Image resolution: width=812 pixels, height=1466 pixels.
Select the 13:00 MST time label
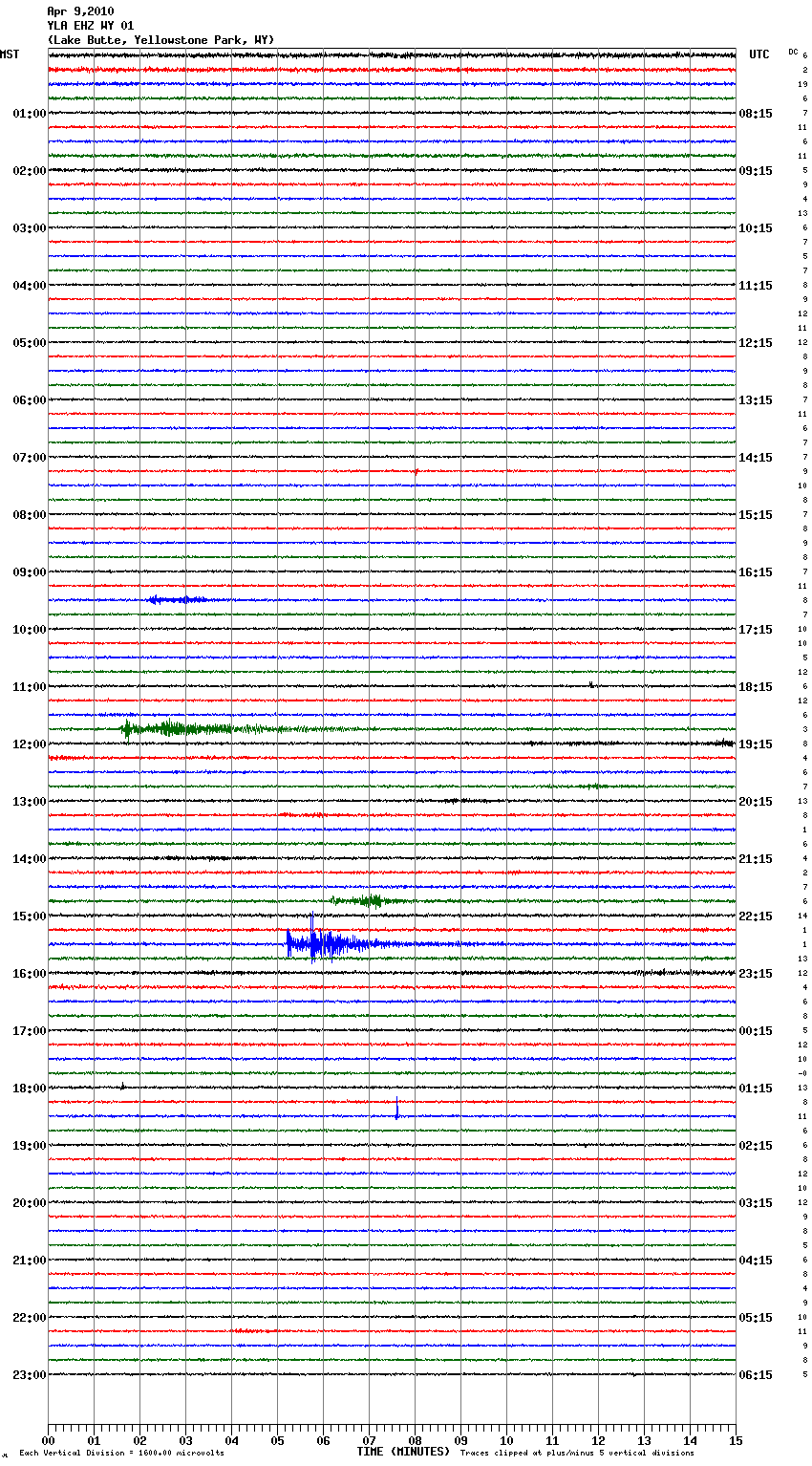[x=30, y=802]
